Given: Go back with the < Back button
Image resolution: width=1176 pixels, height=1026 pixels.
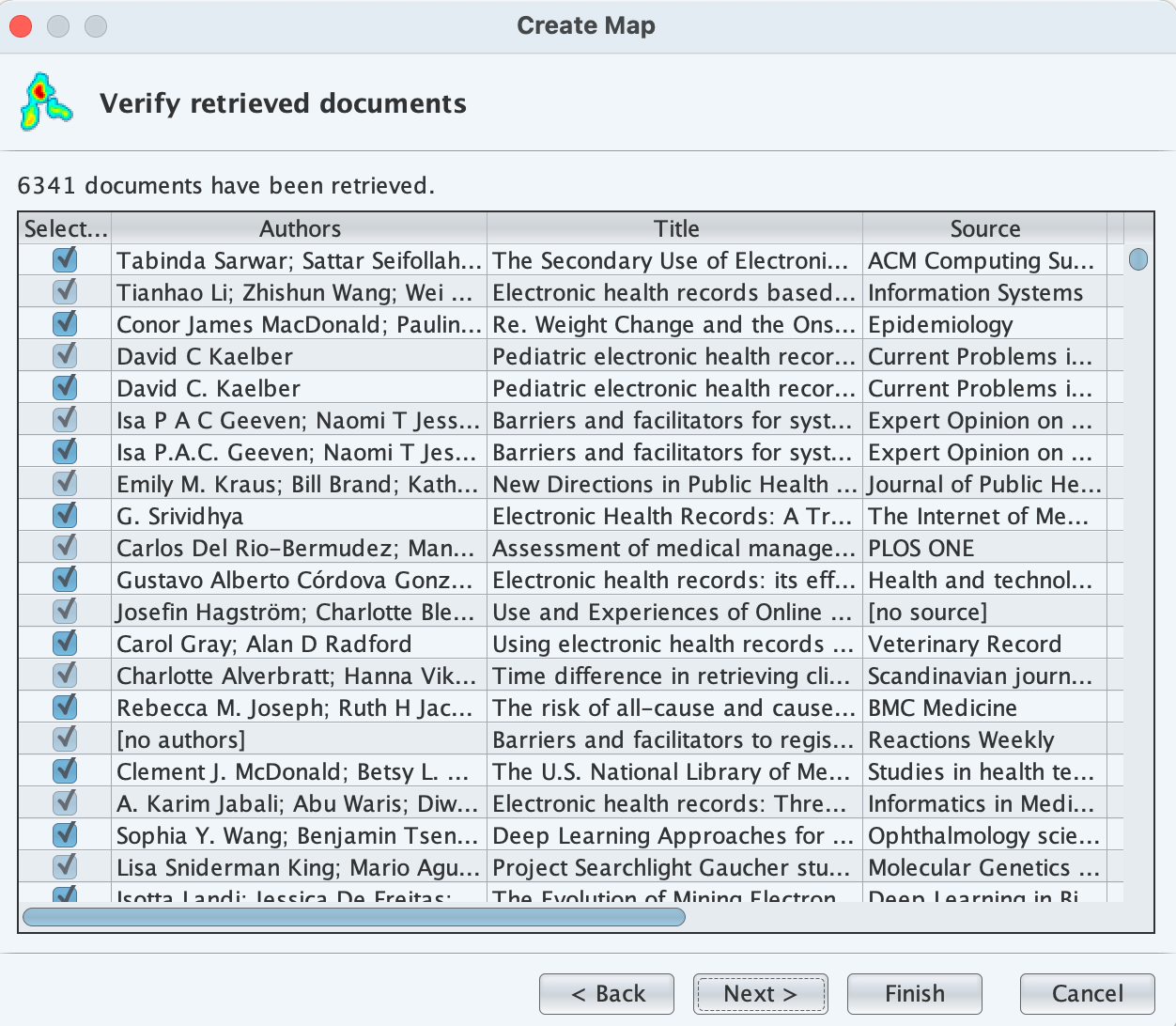Looking at the screenshot, I should click(607, 994).
